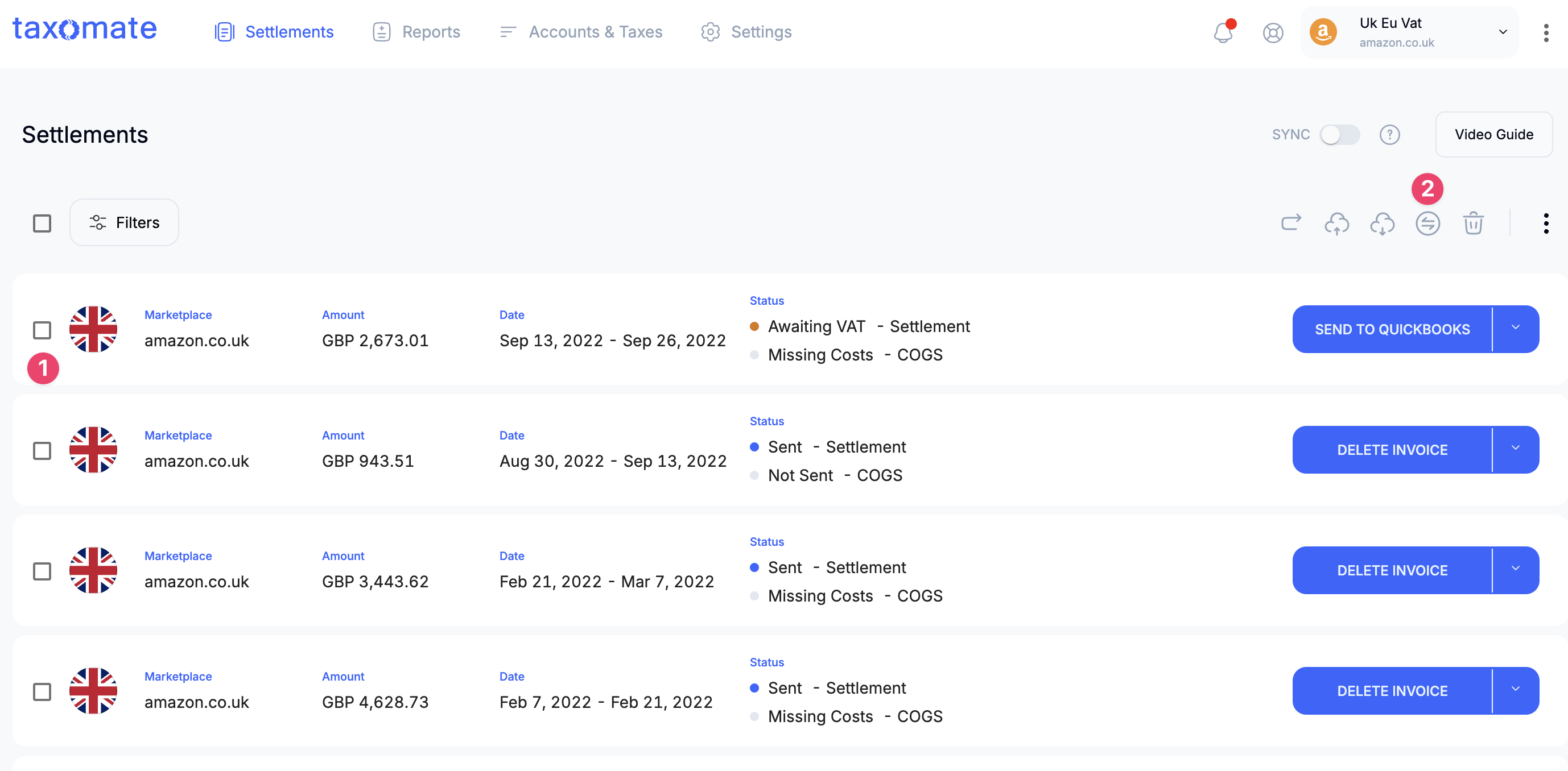Click UK flag of GBP 2,673.01 settlement
The image size is (1568, 771).
click(93, 329)
